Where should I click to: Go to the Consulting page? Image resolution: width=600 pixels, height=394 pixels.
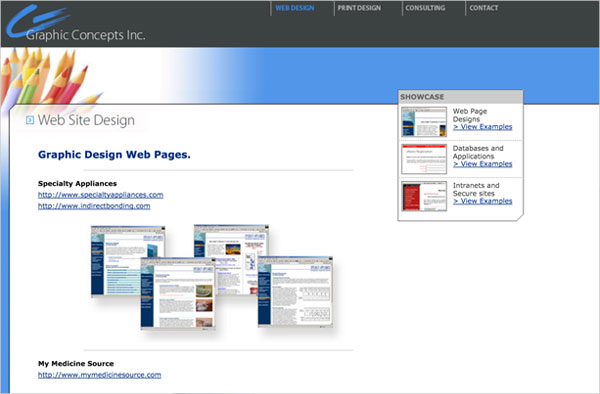click(x=425, y=8)
